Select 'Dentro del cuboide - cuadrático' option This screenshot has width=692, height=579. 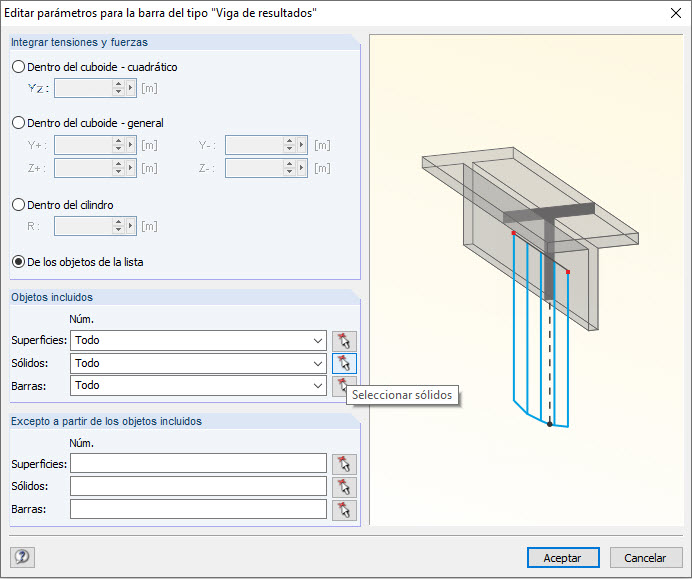click(19, 67)
